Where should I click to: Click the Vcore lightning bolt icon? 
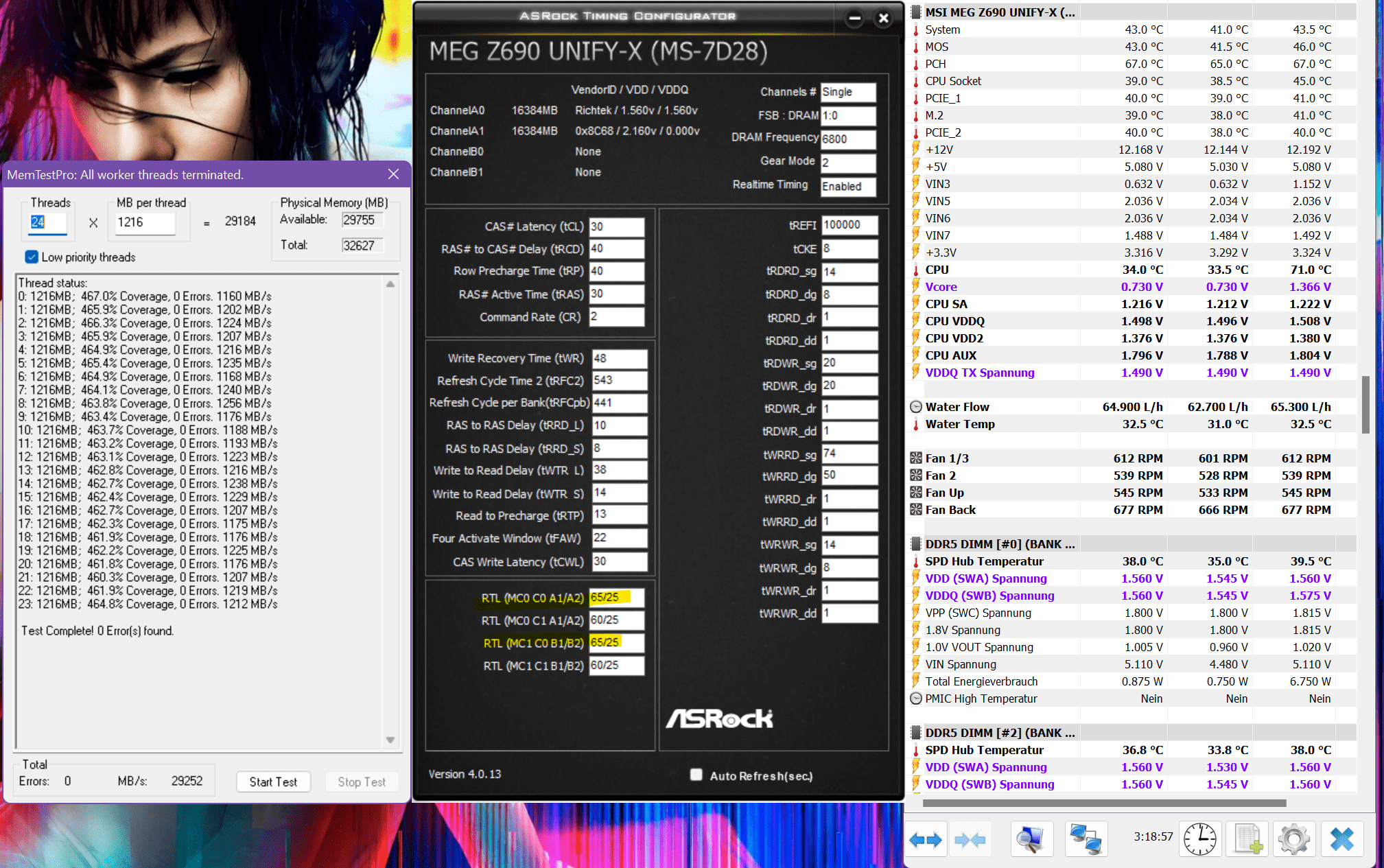click(915, 287)
